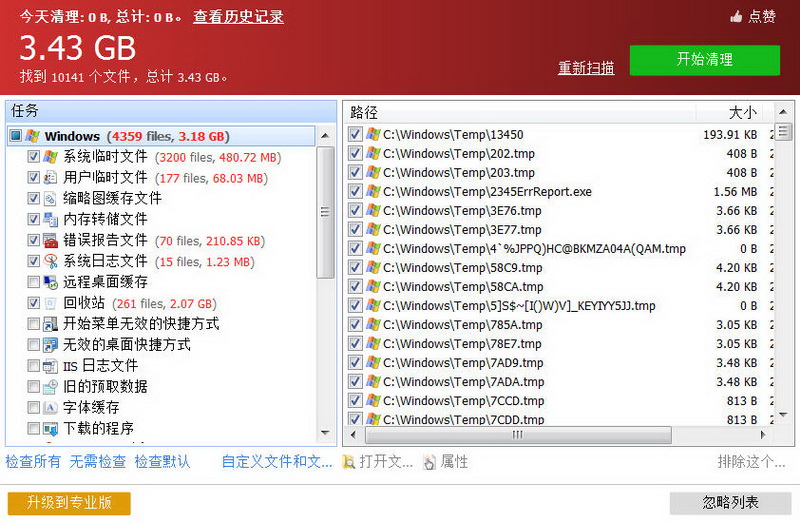Click the IIS 日志文件 icon
Image resolution: width=800 pixels, height=523 pixels.
pyautogui.click(x=51, y=366)
